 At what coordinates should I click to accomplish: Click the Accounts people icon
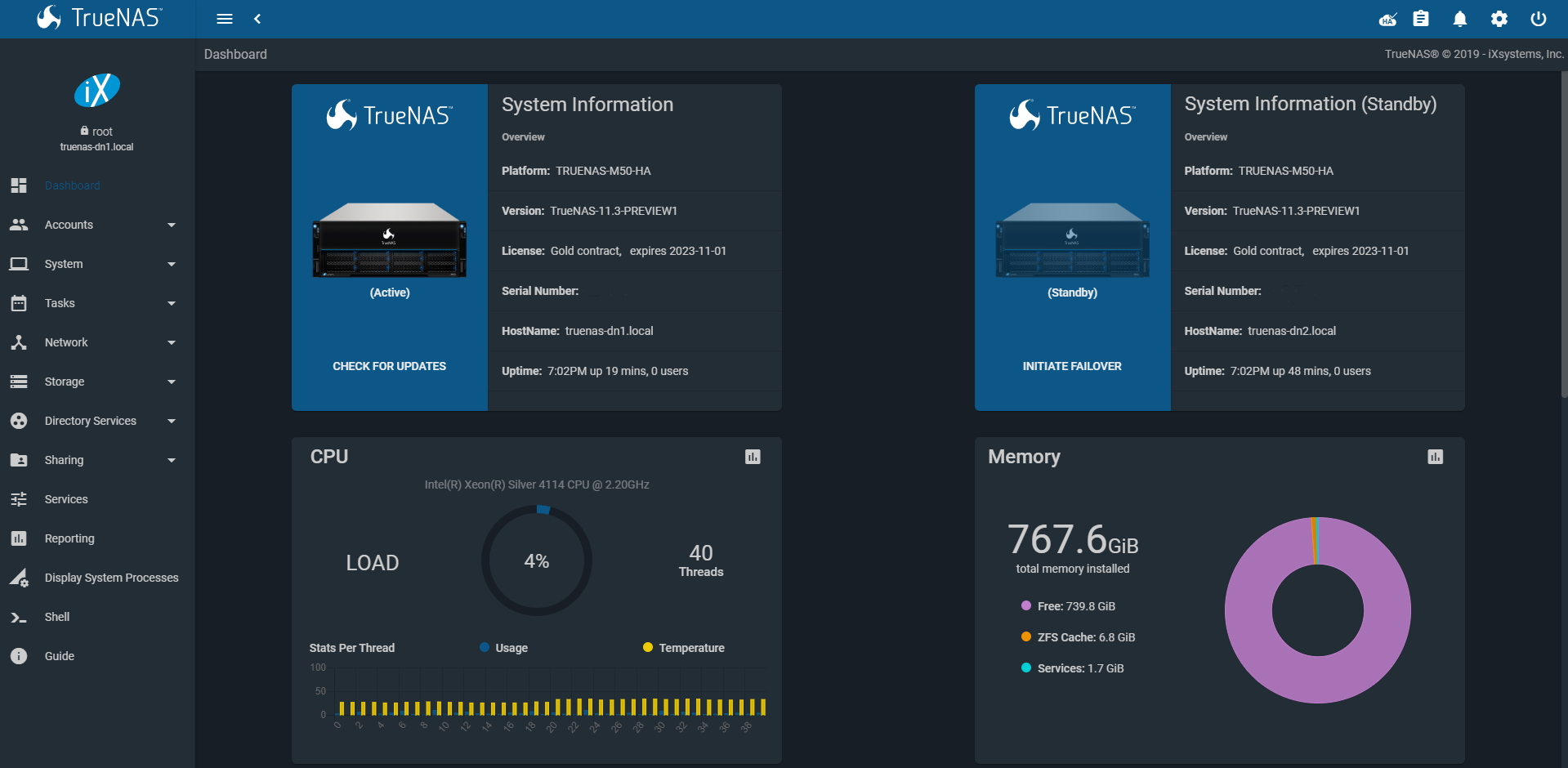point(19,225)
